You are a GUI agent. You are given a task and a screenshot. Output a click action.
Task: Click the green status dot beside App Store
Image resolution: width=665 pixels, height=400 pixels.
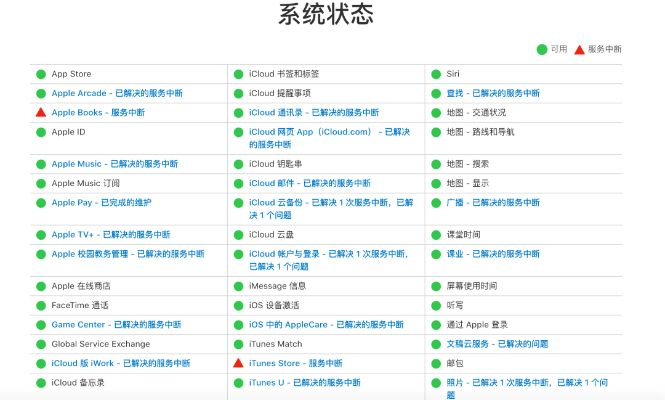41,74
